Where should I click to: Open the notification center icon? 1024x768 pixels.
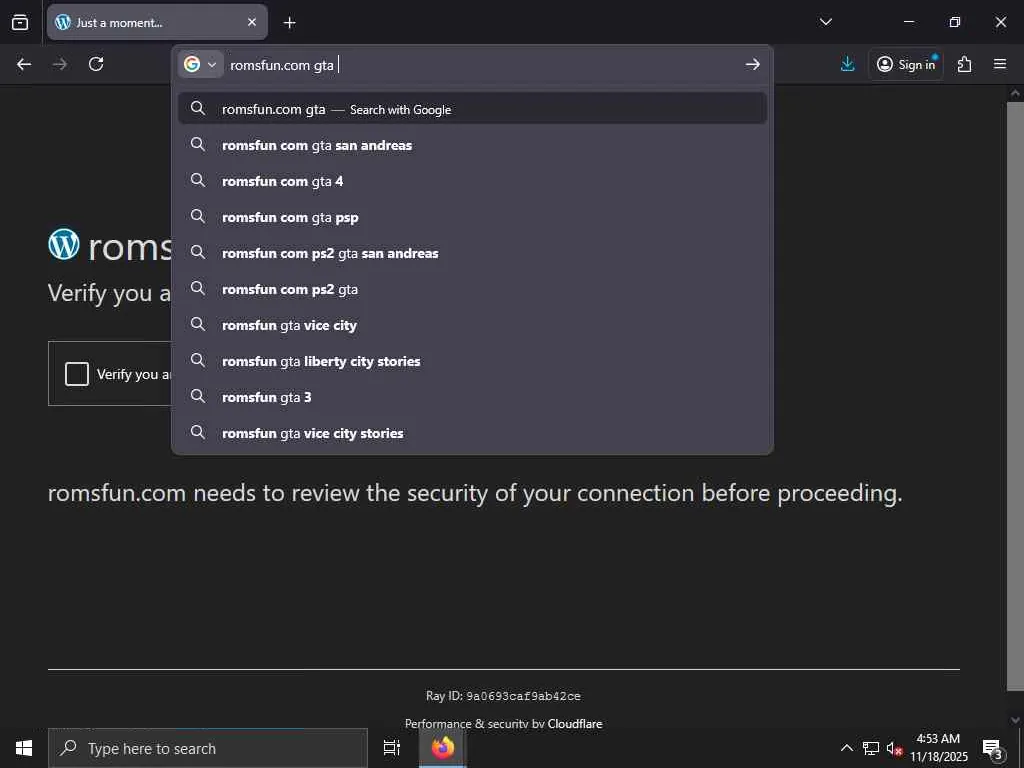993,748
